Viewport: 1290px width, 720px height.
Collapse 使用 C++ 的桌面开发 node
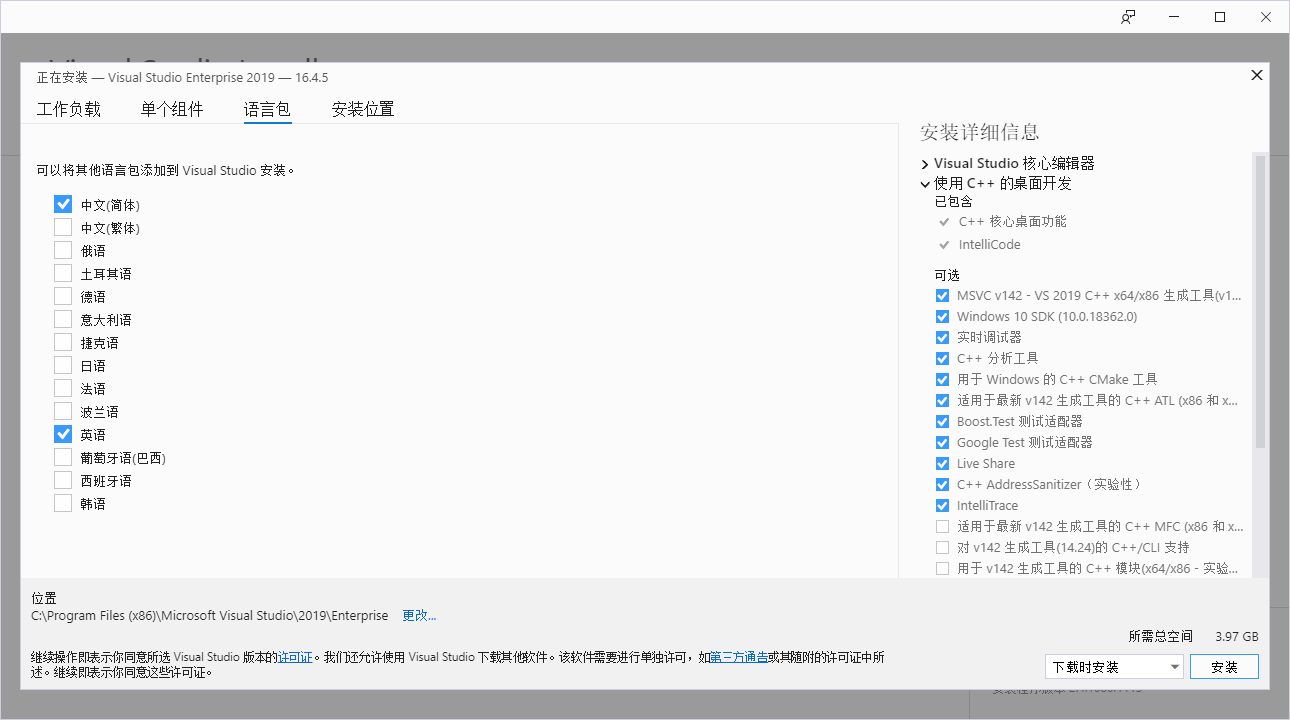coord(925,184)
